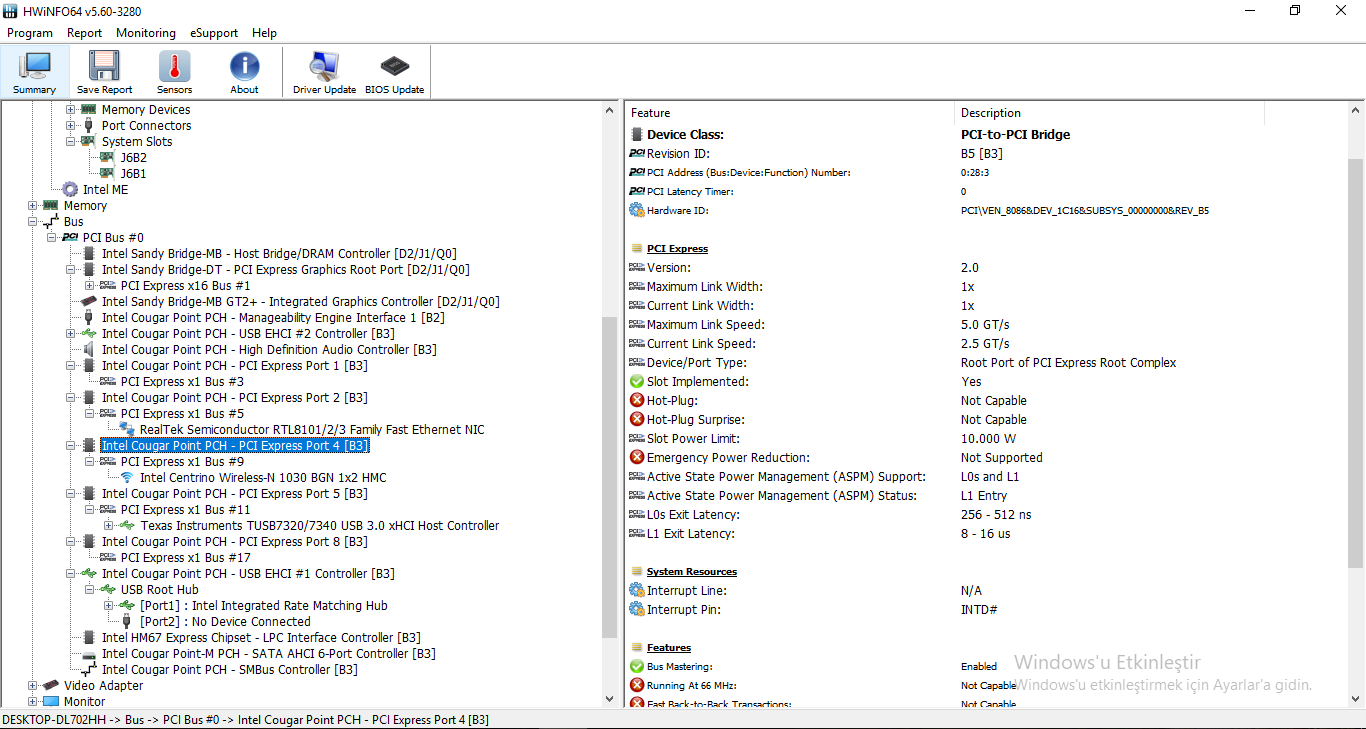Expand the Monitor tree node
1366x729 pixels.
pos(33,701)
